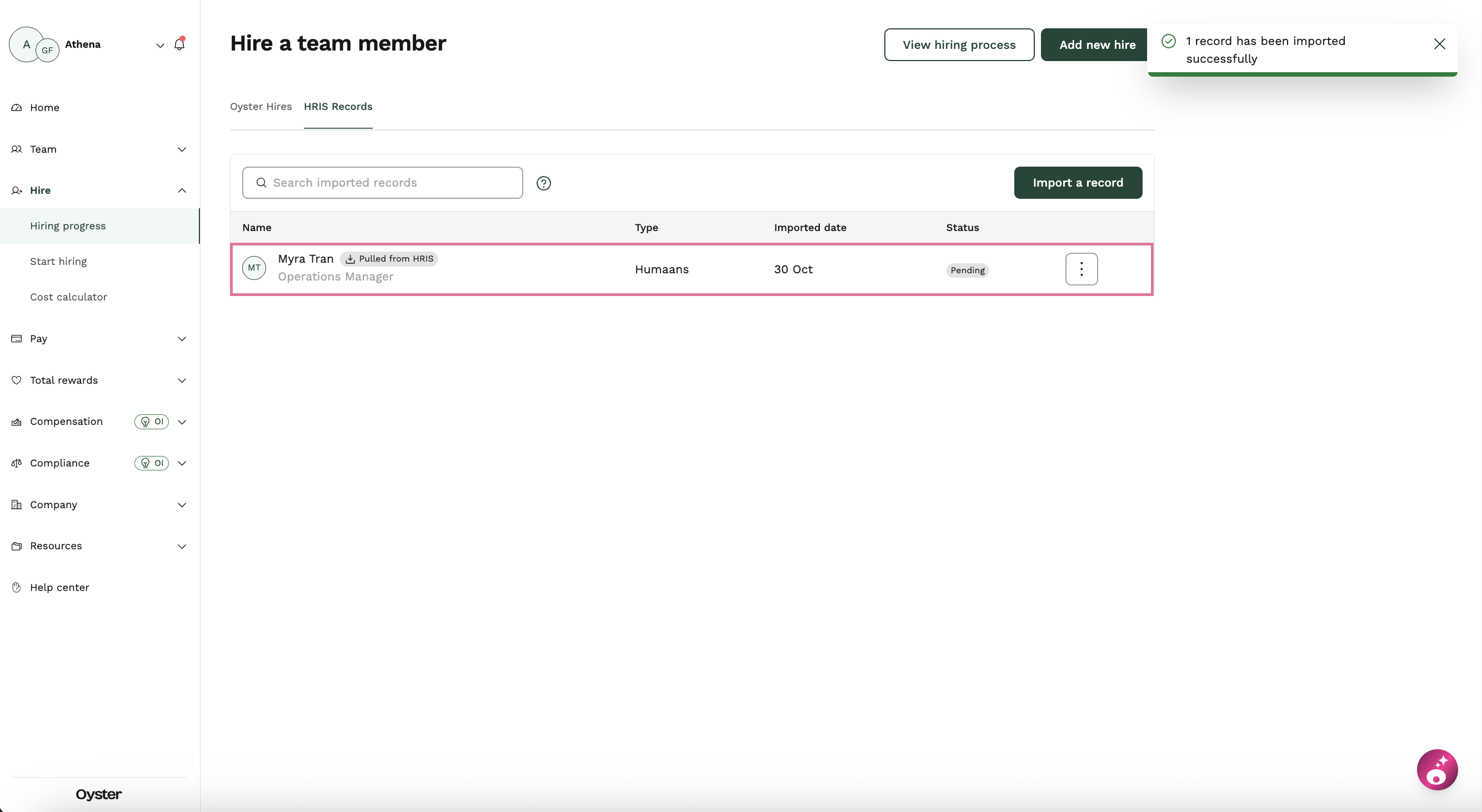The height and width of the screenshot is (812, 1482).
Task: Go to Home in sidebar
Action: click(44, 108)
